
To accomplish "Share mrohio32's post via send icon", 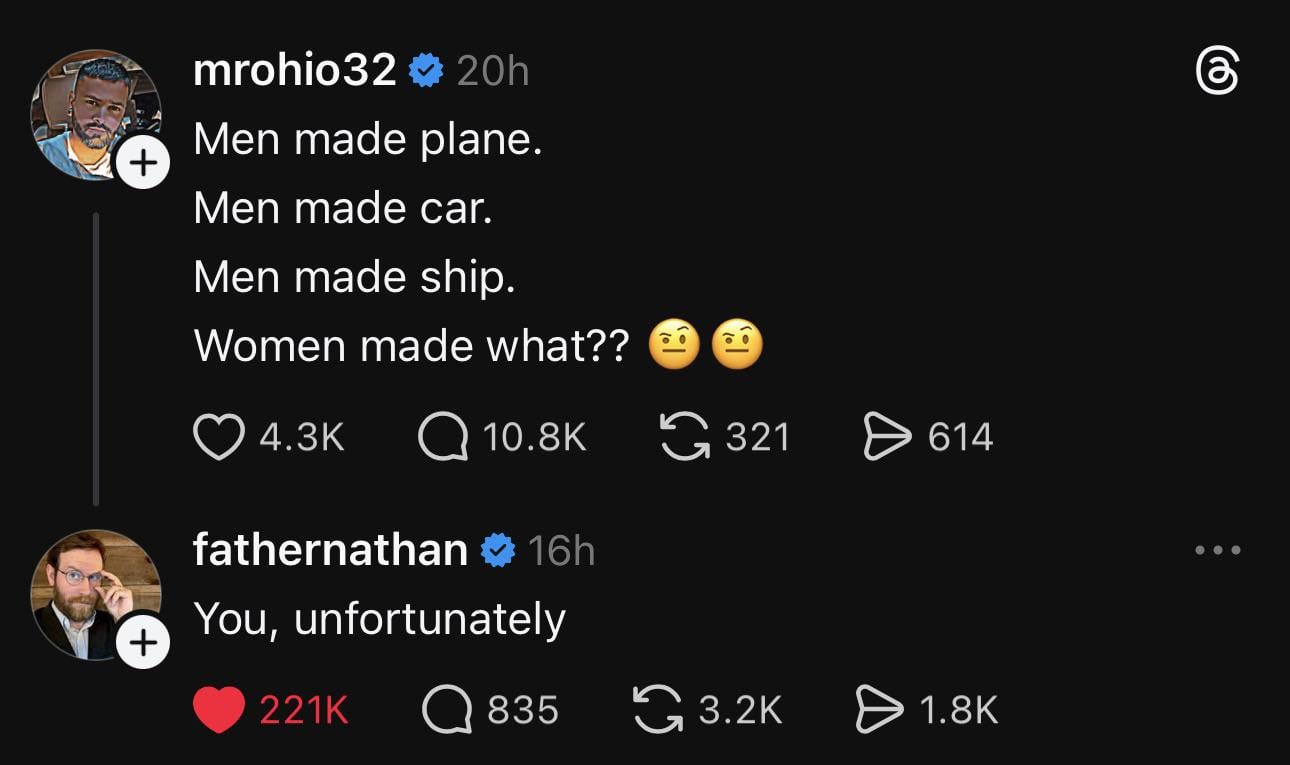I will tap(886, 438).
